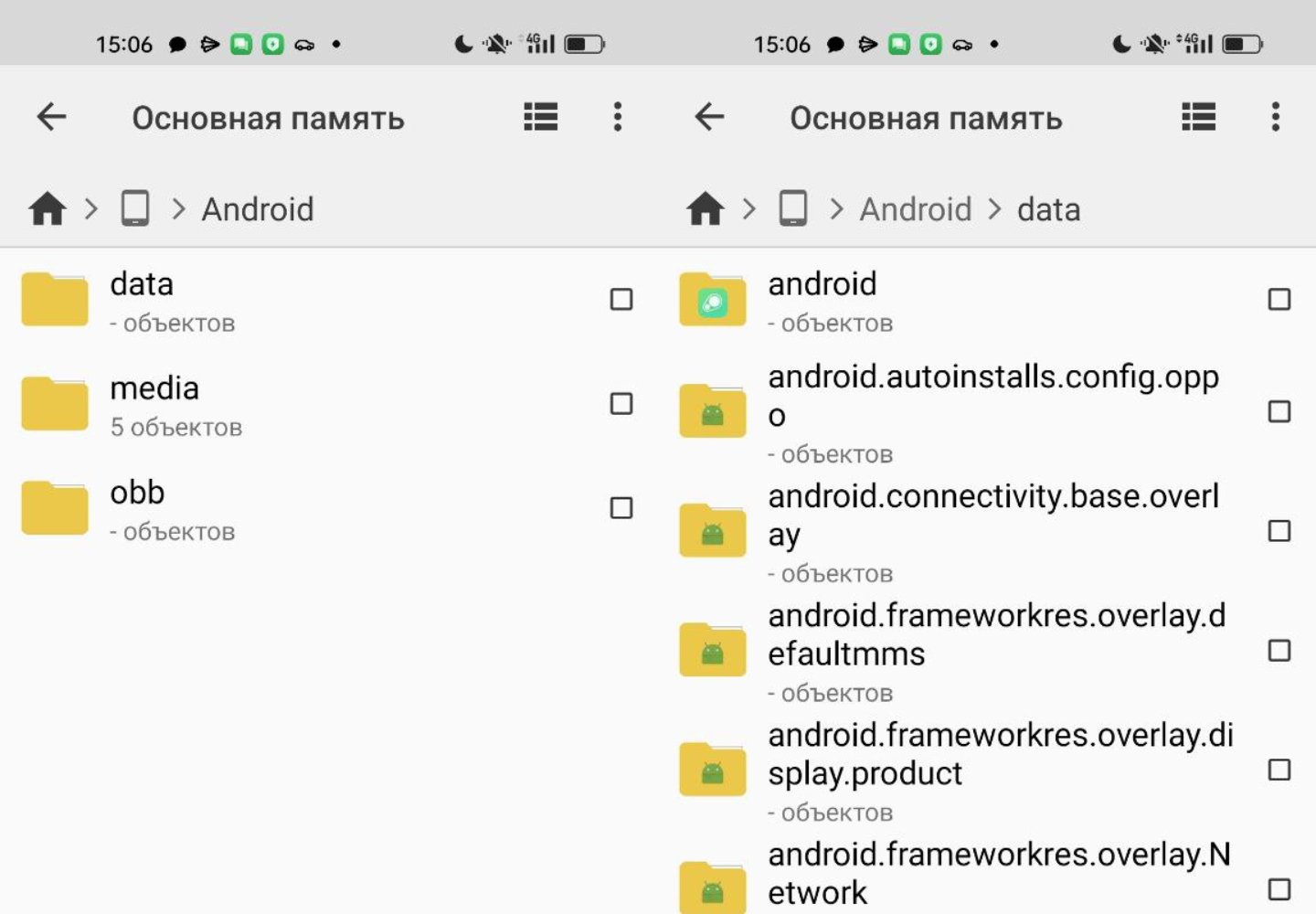
Task: Open android.frameworkres.overlay.display.product folder name
Action: [x=1001, y=754]
